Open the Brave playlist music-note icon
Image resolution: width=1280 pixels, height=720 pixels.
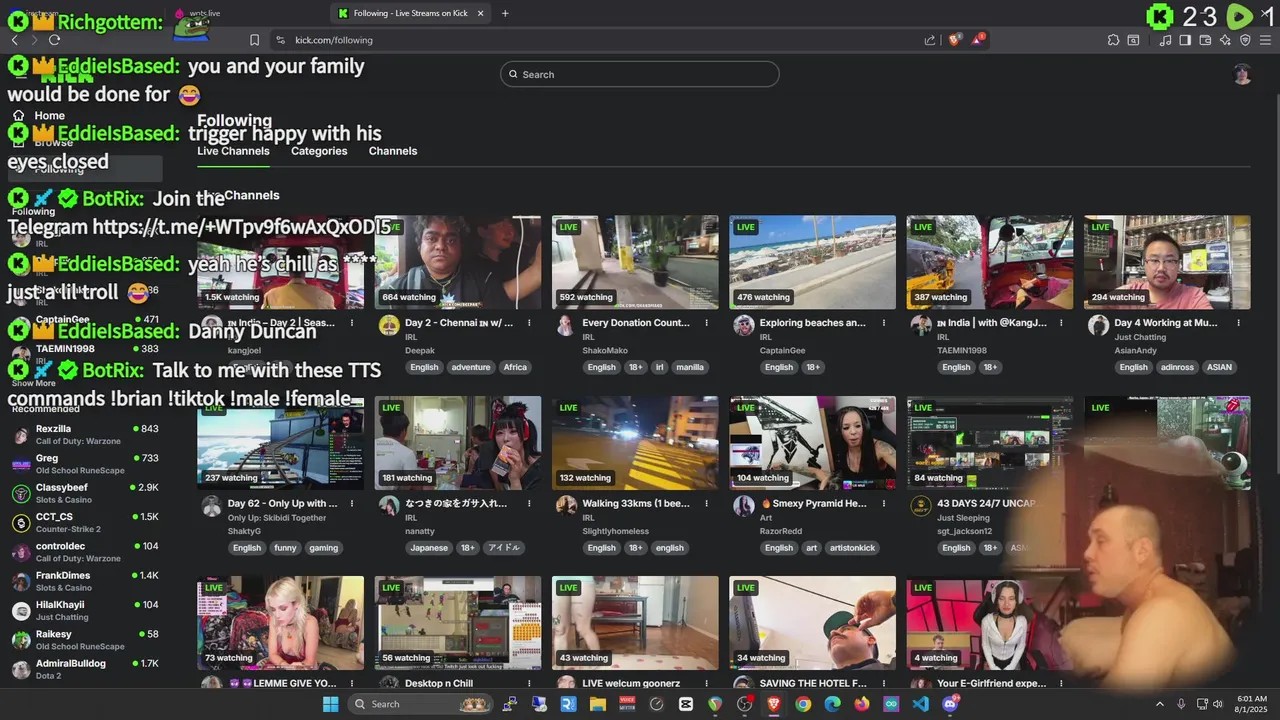(x=1165, y=40)
